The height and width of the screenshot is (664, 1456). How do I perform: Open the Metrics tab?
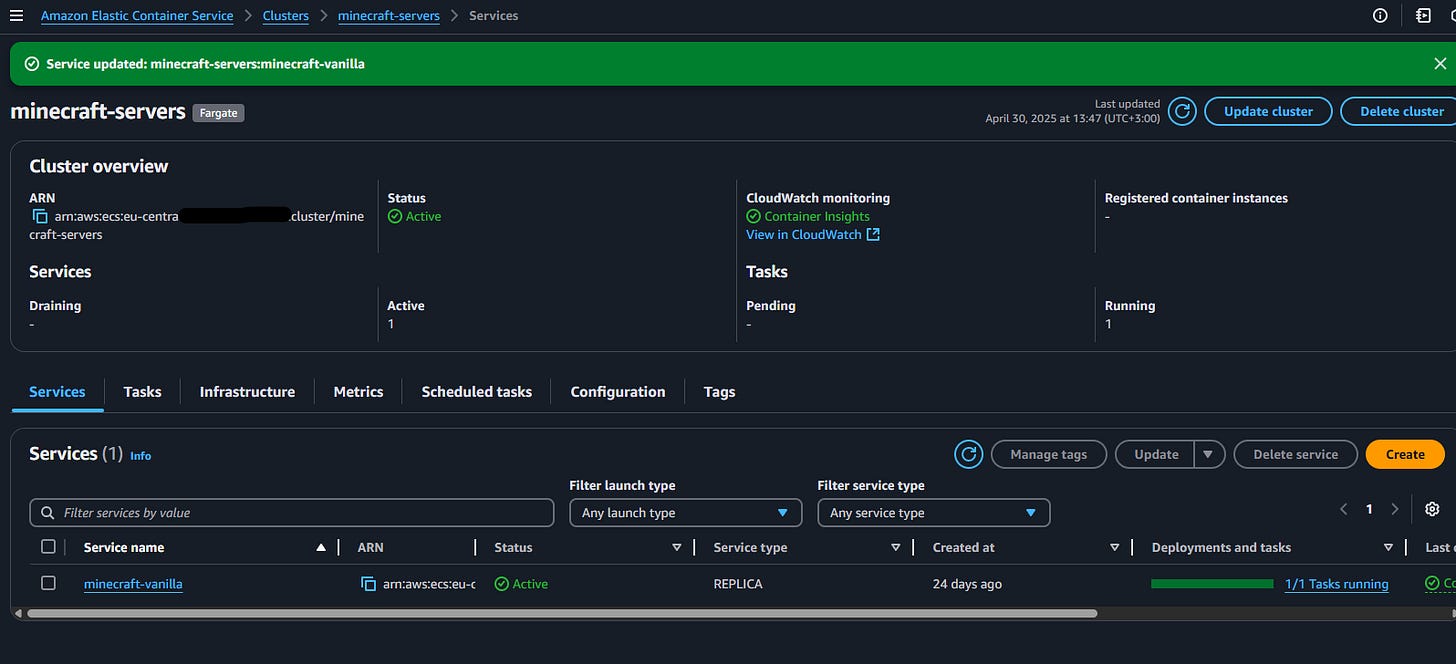coord(358,392)
